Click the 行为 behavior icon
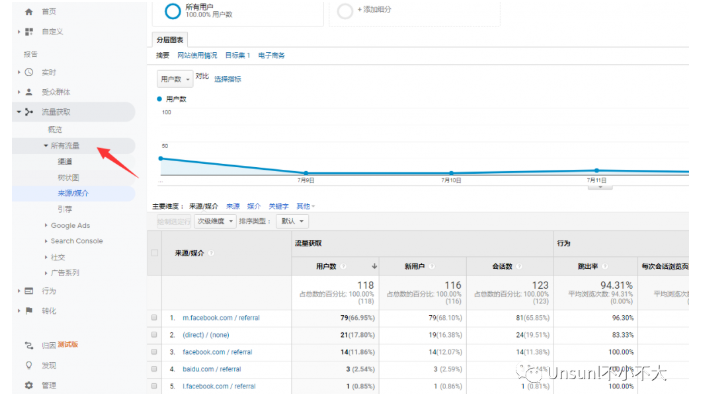The image size is (705, 394). pyautogui.click(x=29, y=291)
